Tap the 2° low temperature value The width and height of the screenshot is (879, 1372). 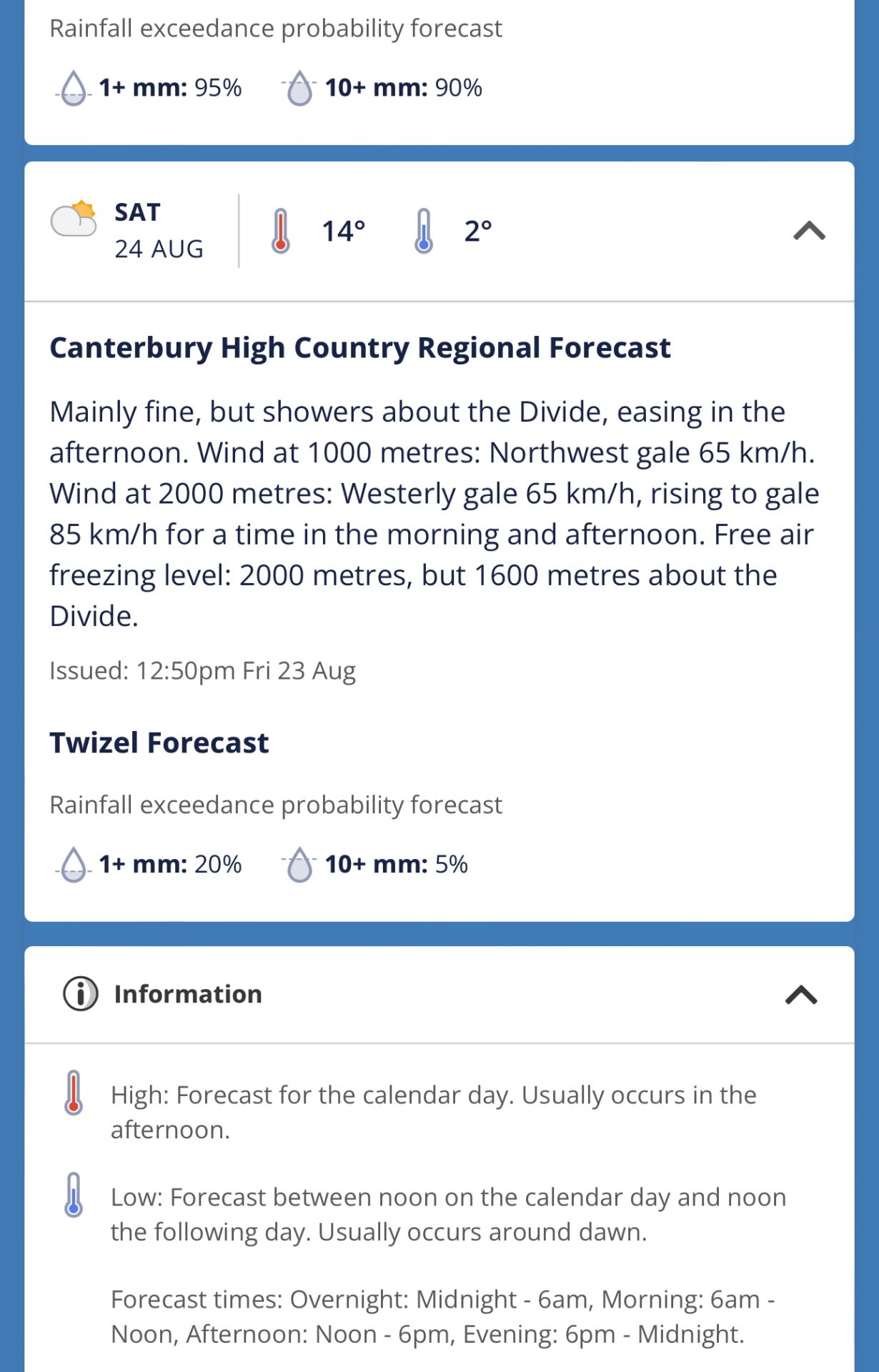tap(478, 231)
